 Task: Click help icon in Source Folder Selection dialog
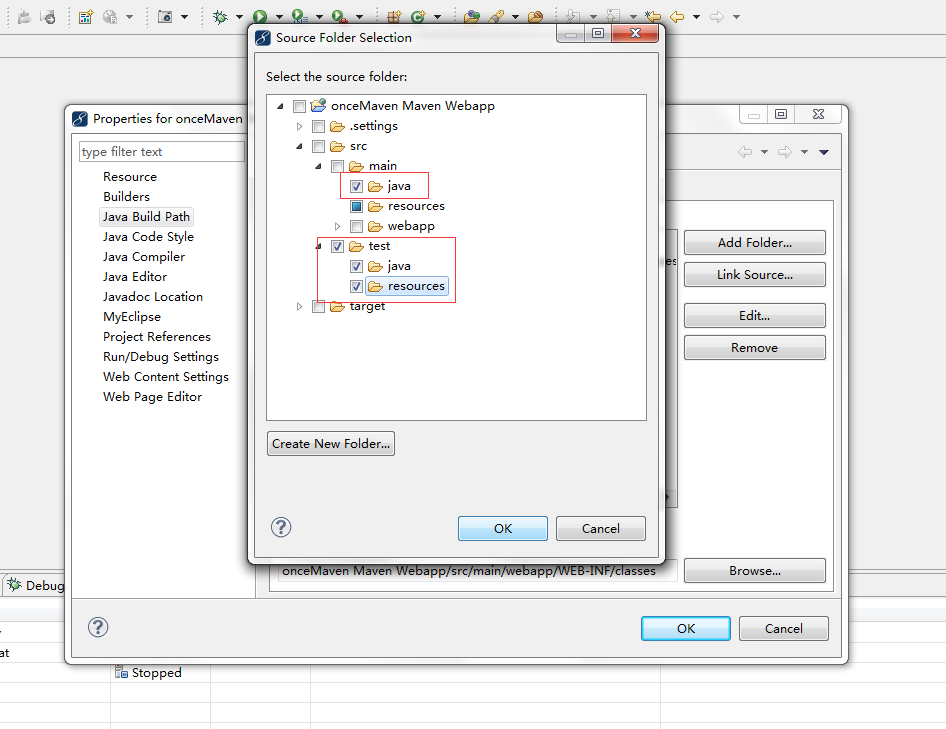pos(281,527)
